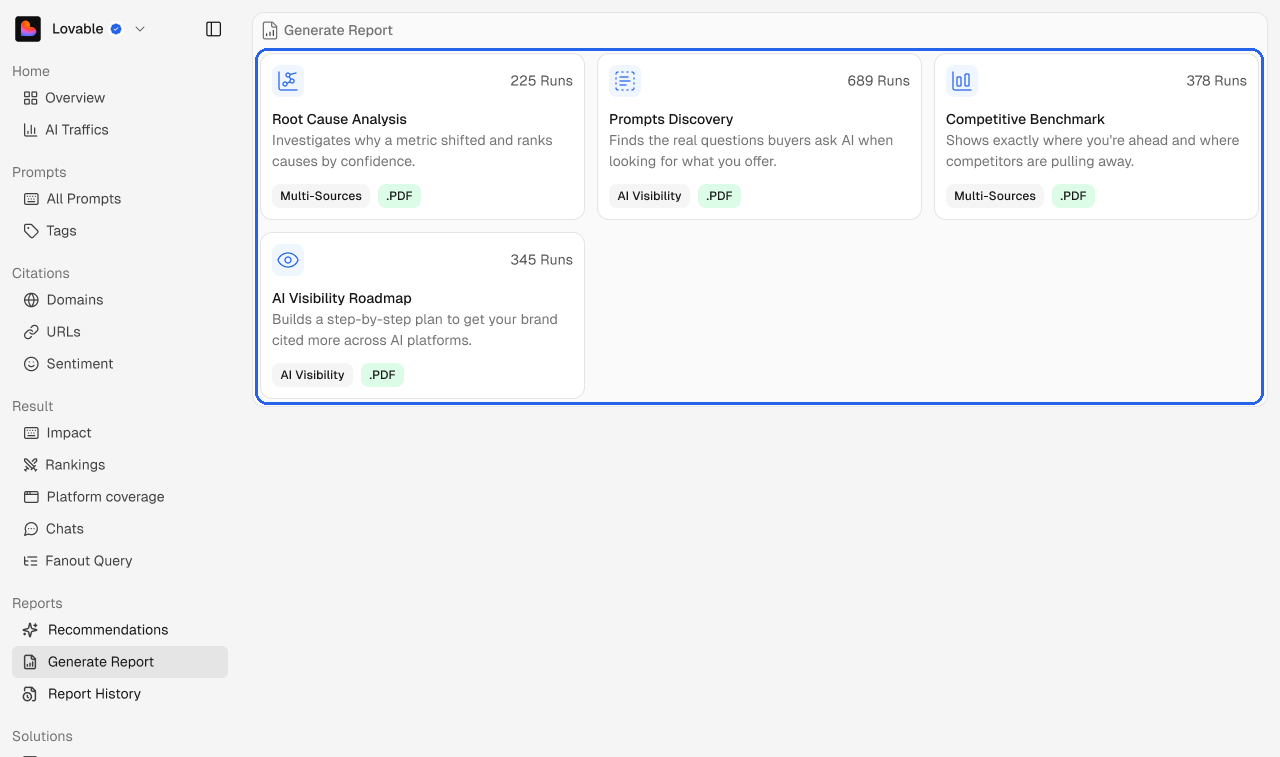Click the Lovable logo icon
The height and width of the screenshot is (757, 1280).
point(28,29)
